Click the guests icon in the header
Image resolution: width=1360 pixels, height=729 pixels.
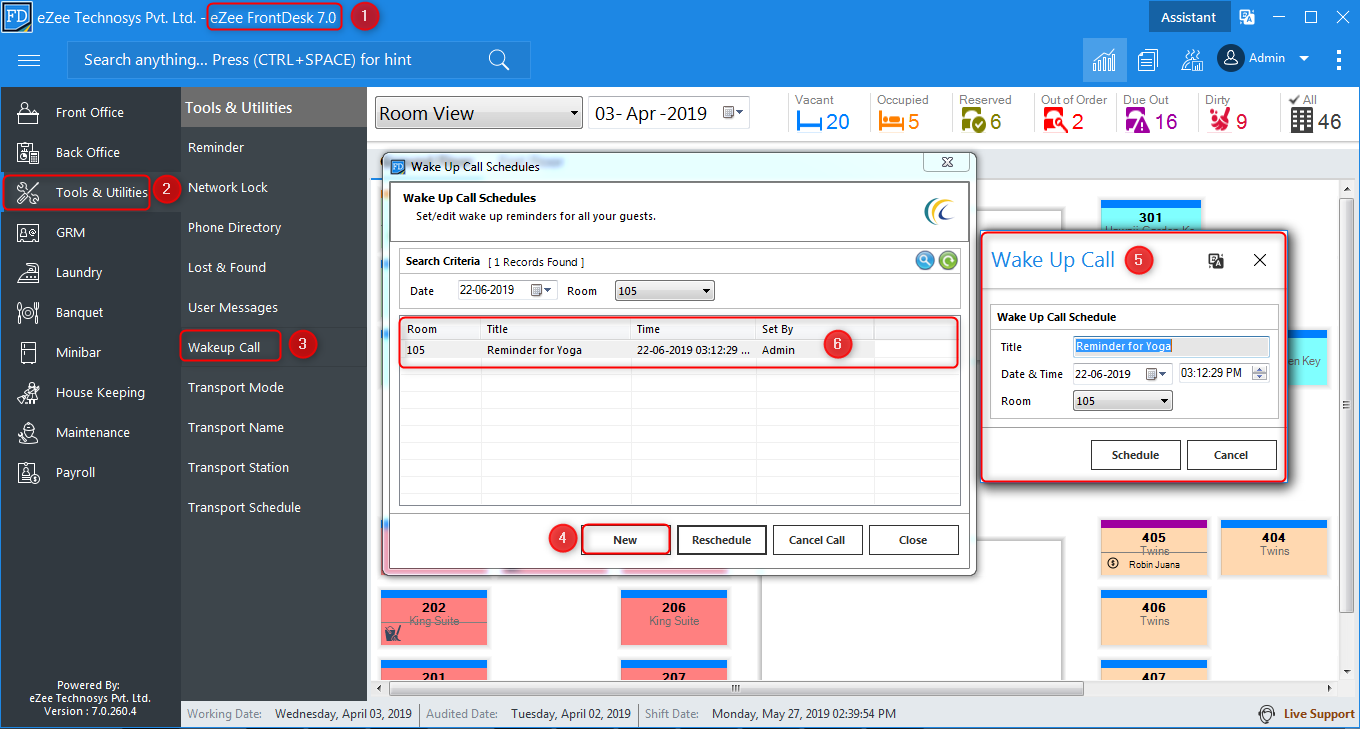(x=1191, y=60)
